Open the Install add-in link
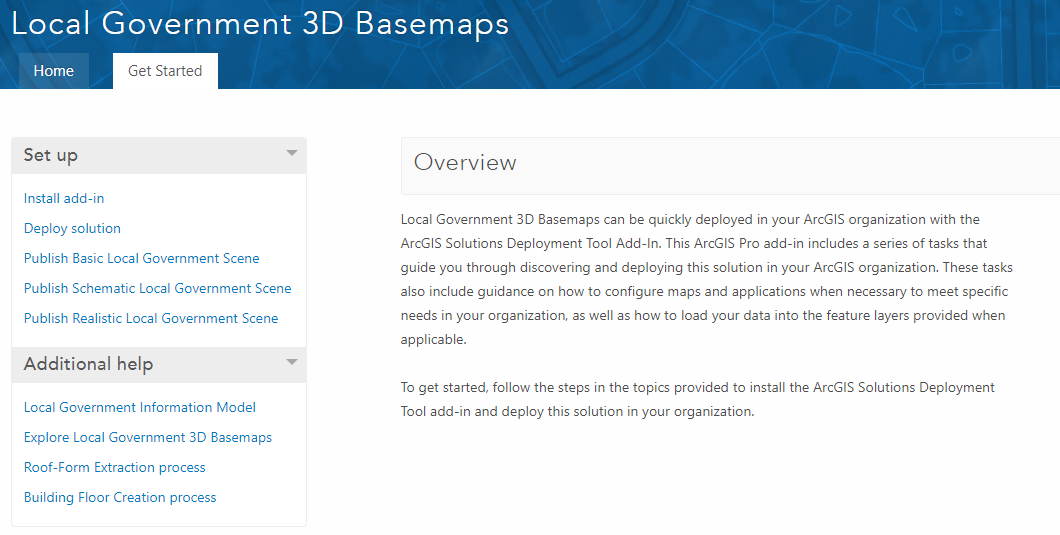 [64, 198]
